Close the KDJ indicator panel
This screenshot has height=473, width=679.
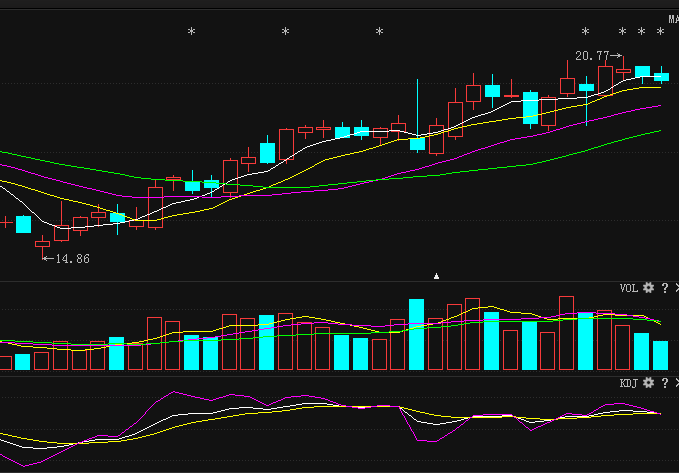[x=675, y=383]
